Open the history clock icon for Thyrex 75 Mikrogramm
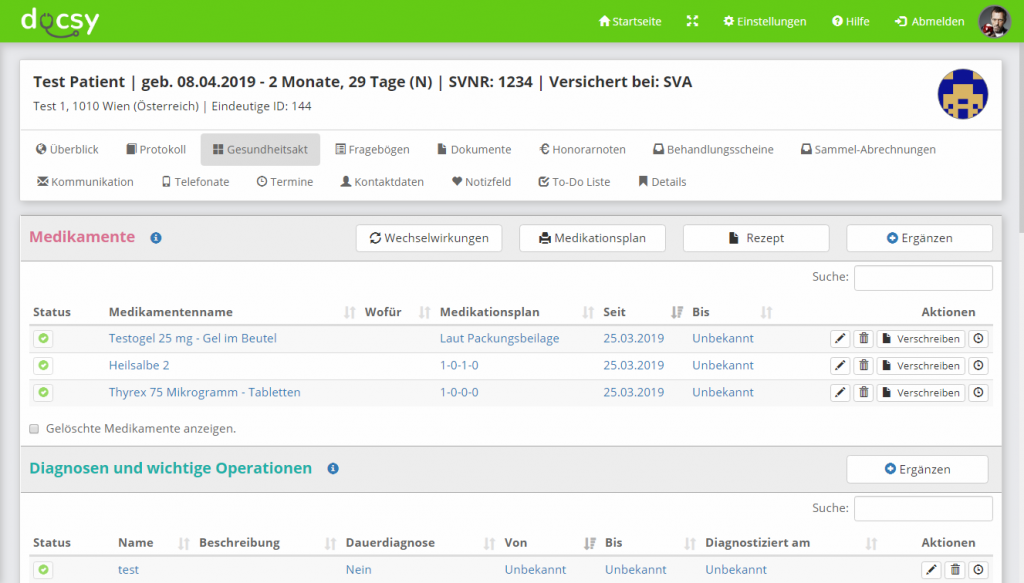1024x583 pixels. [x=978, y=392]
